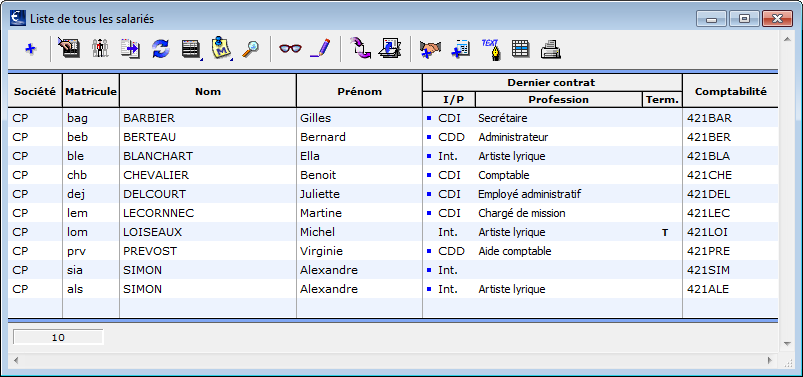Click the horizontal scrollbar right arrow
The height and width of the screenshot is (377, 803).
tap(770, 361)
